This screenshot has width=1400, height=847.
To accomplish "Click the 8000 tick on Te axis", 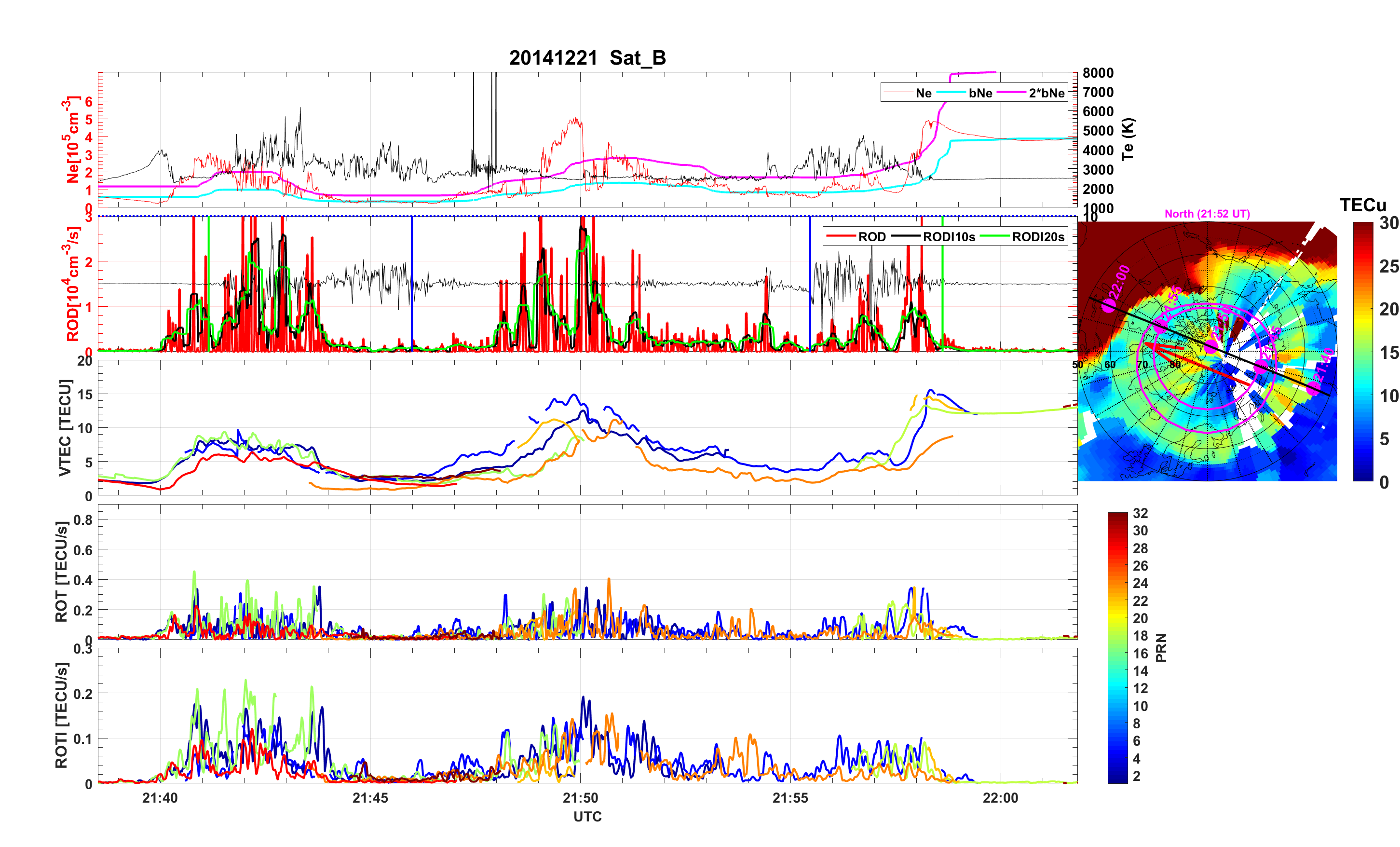I will coord(1098,73).
